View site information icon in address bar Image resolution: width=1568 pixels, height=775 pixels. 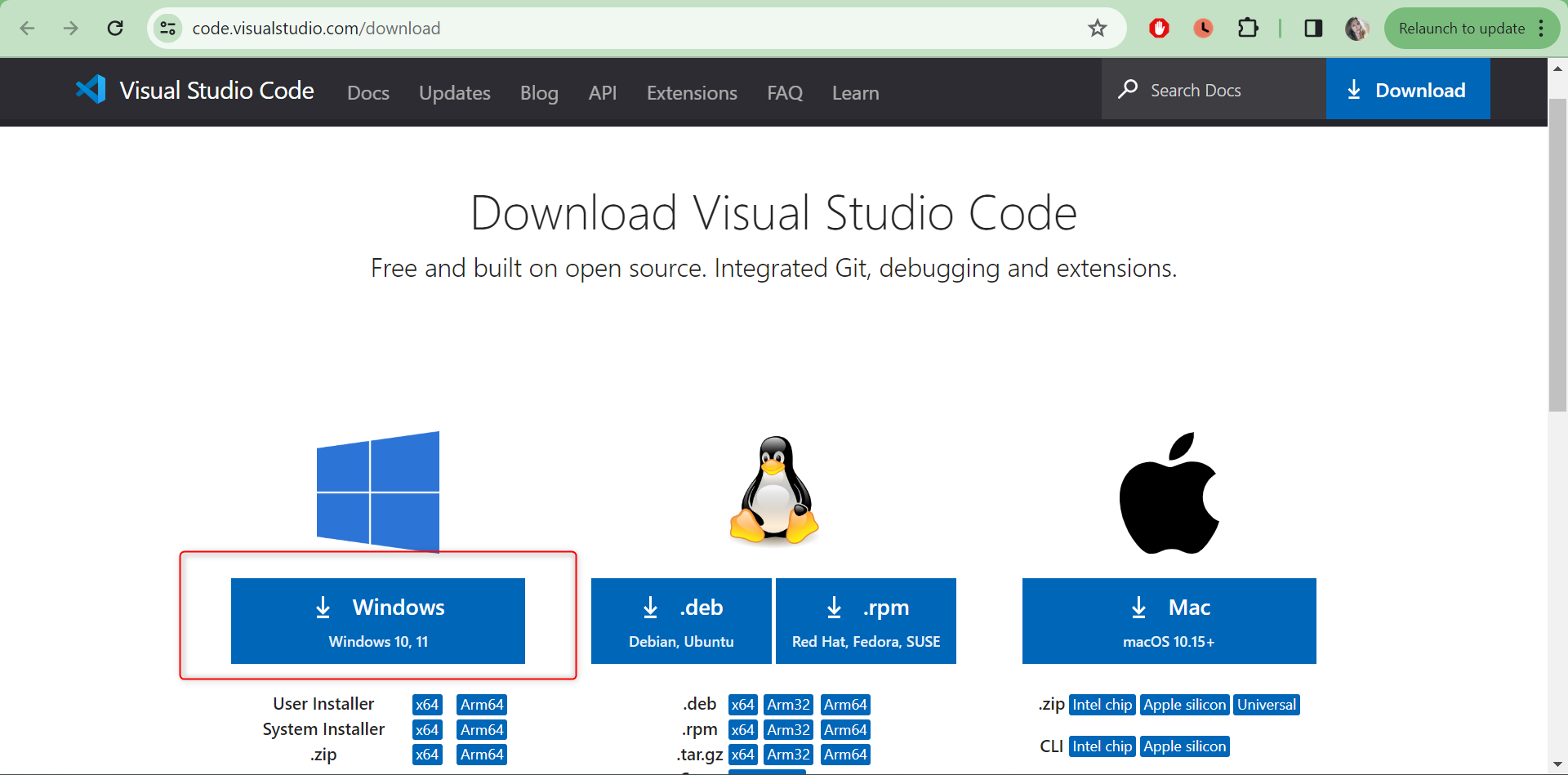167,29
